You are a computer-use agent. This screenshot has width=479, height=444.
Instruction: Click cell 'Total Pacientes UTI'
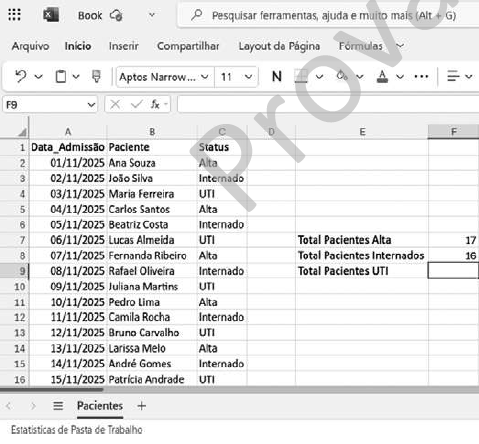pyautogui.click(x=362, y=271)
